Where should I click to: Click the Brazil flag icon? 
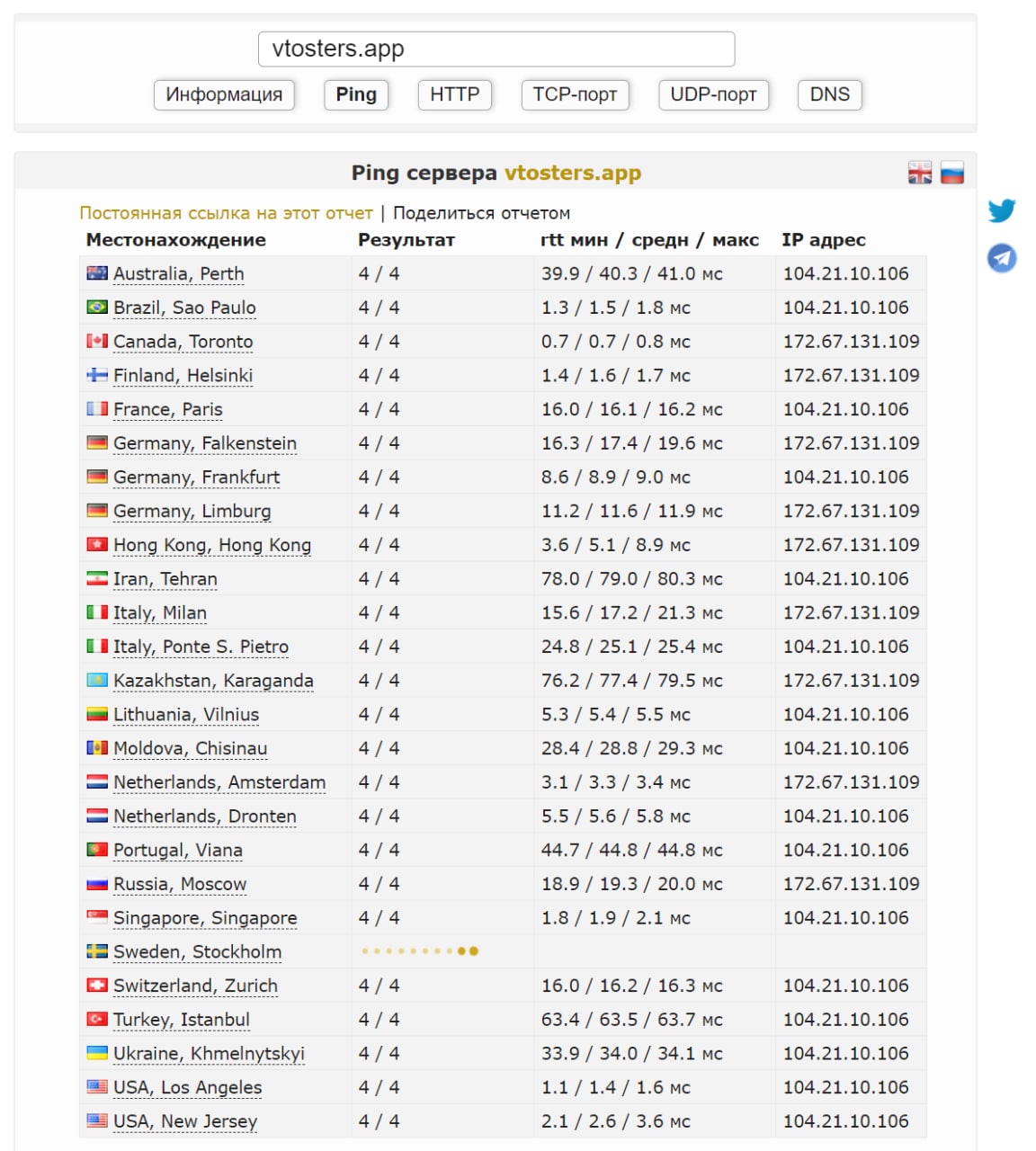(97, 308)
